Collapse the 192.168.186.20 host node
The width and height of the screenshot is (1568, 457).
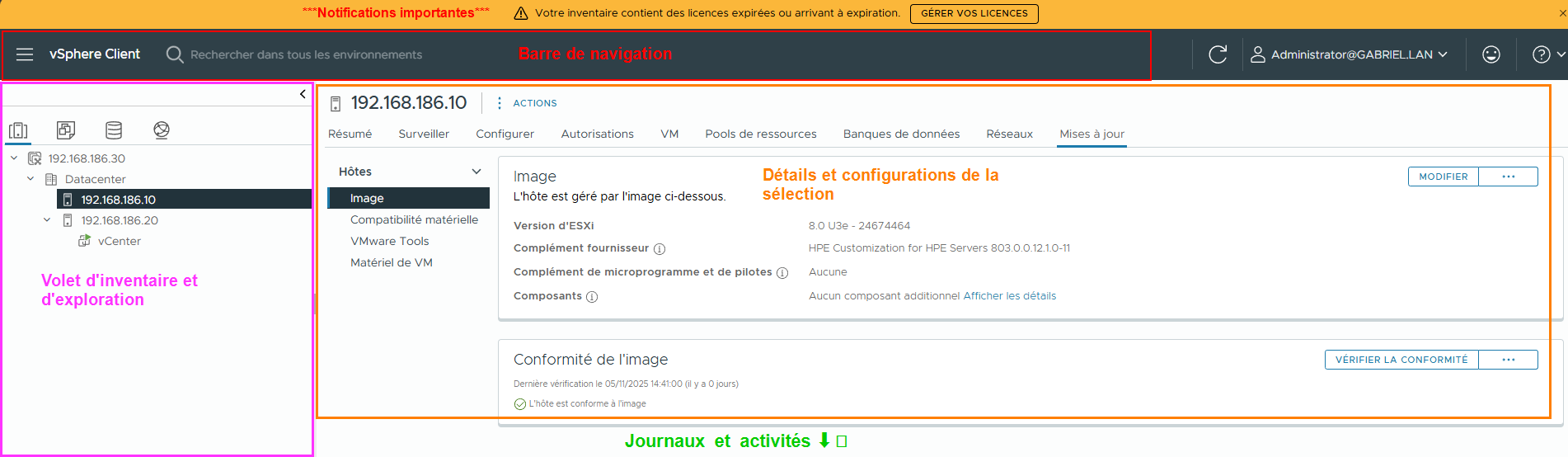pos(47,220)
